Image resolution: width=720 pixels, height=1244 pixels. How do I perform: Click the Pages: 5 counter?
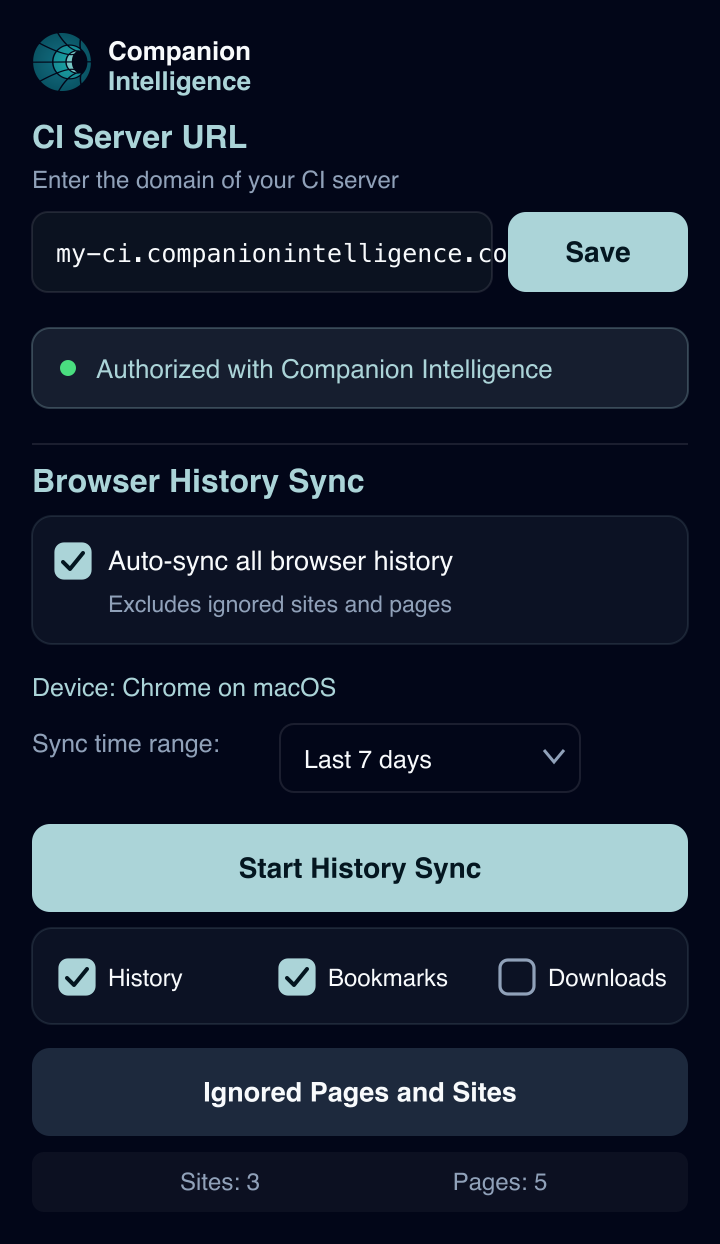(500, 1182)
